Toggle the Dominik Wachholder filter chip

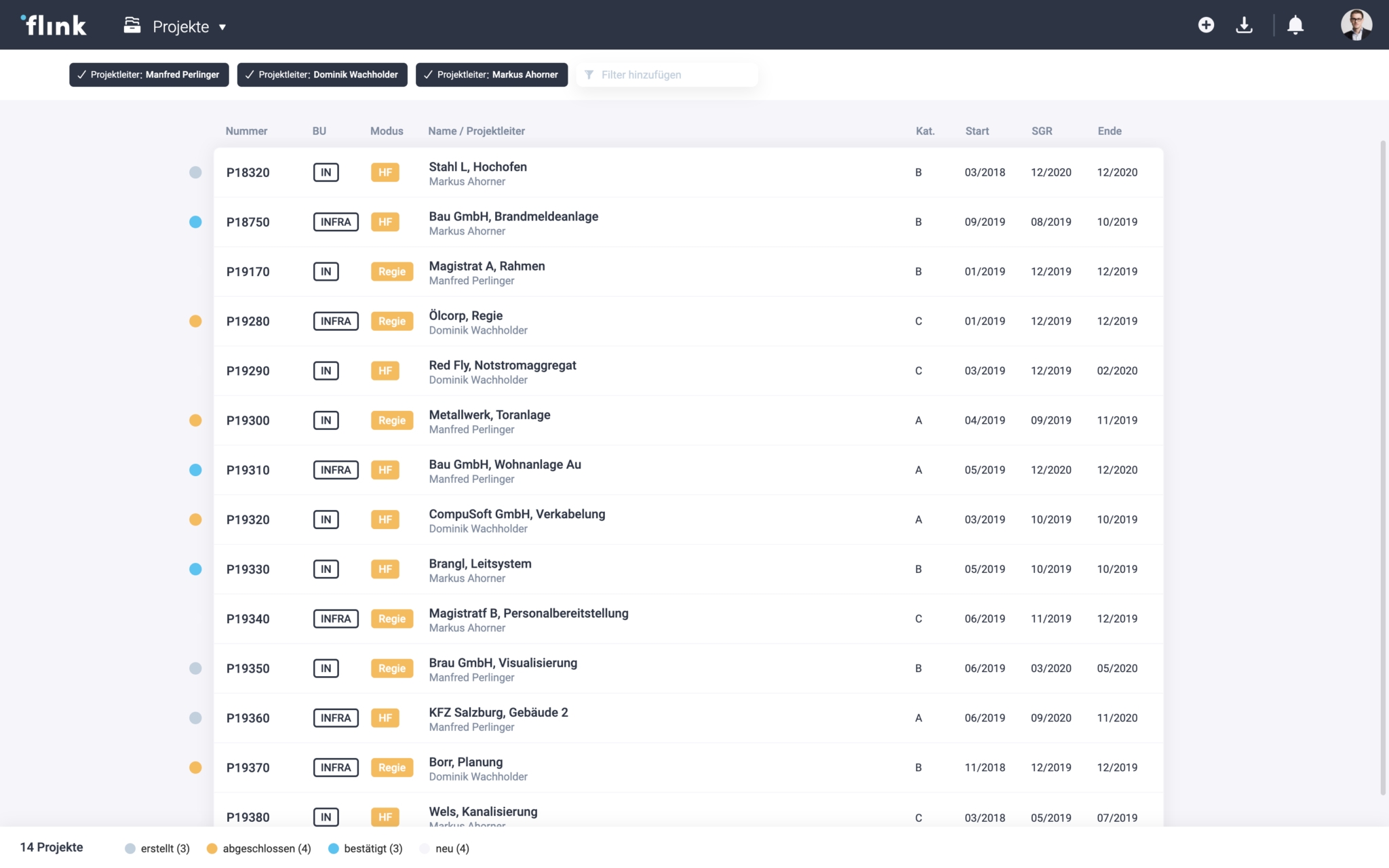pos(321,75)
